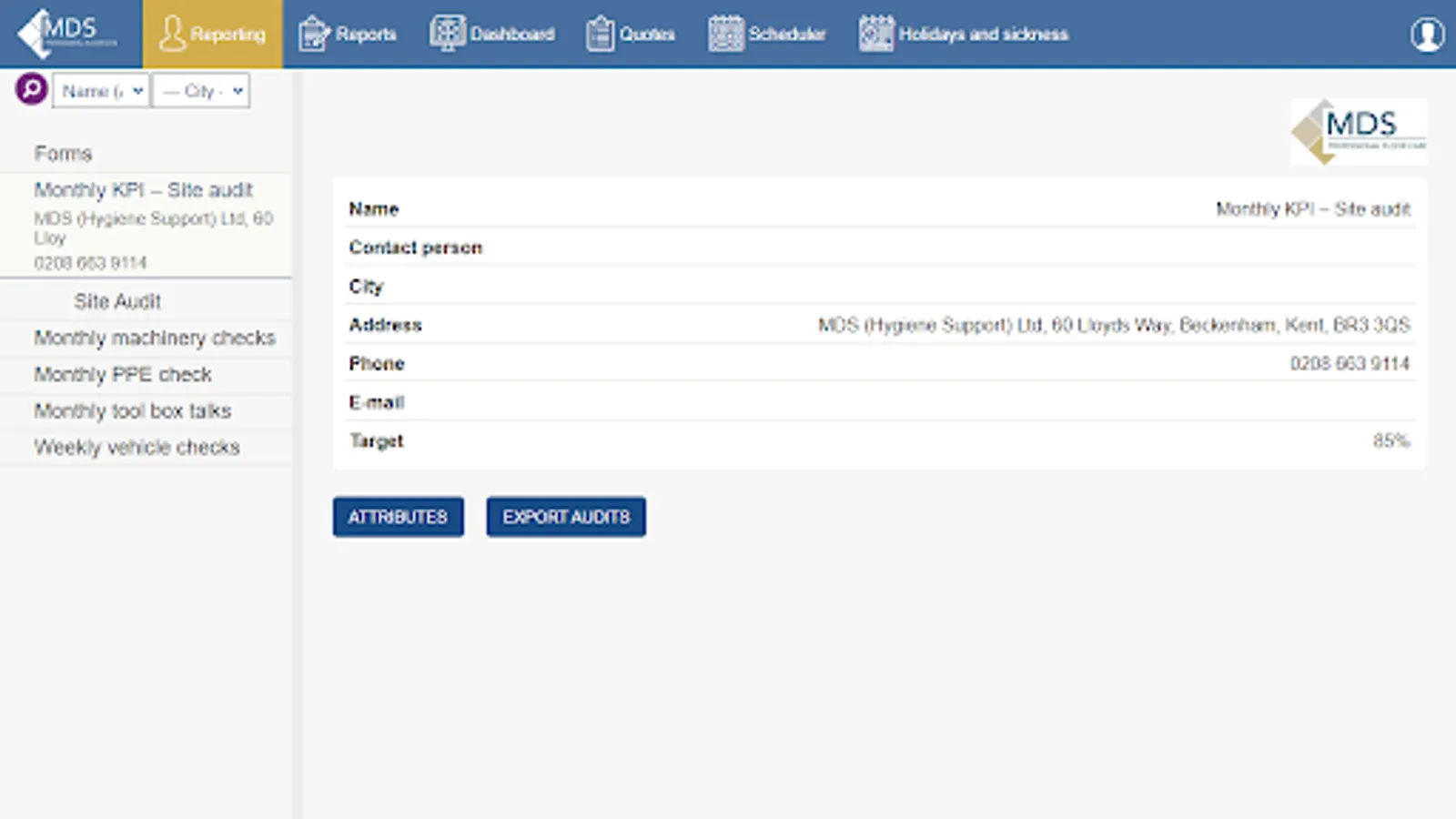Click the Forms heading in sidebar
Screen dimensions: 1456x819
point(64,153)
